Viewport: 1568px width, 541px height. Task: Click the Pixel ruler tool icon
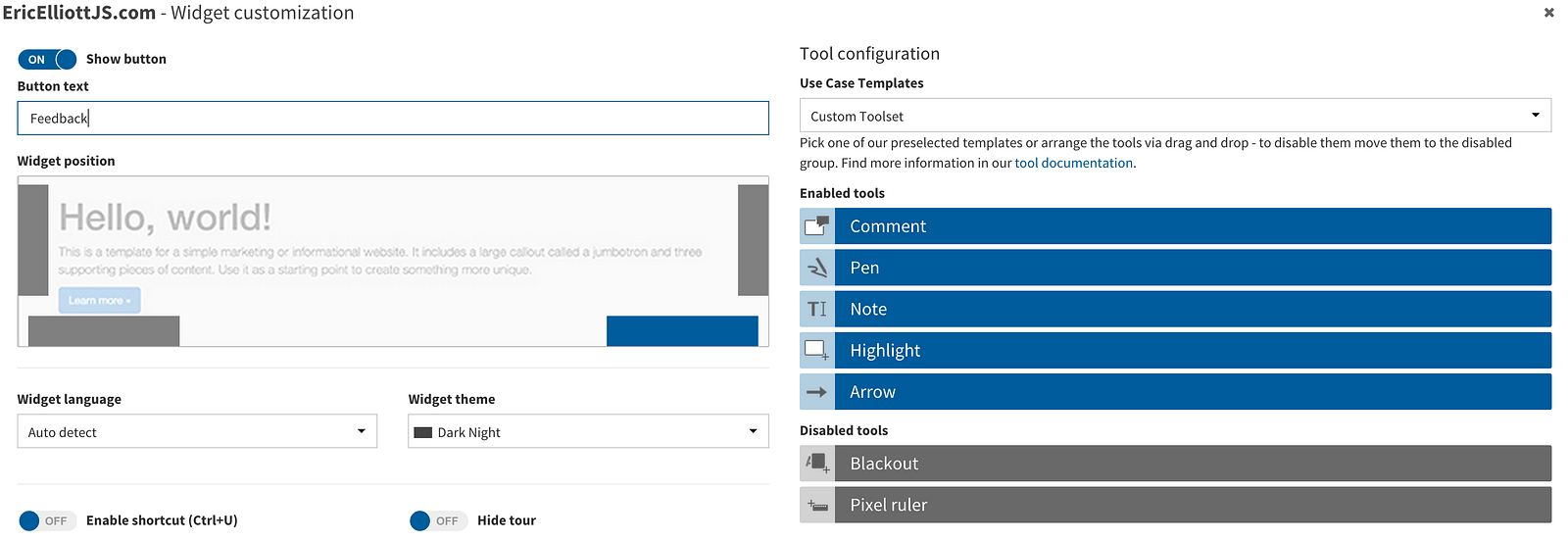pos(817,506)
